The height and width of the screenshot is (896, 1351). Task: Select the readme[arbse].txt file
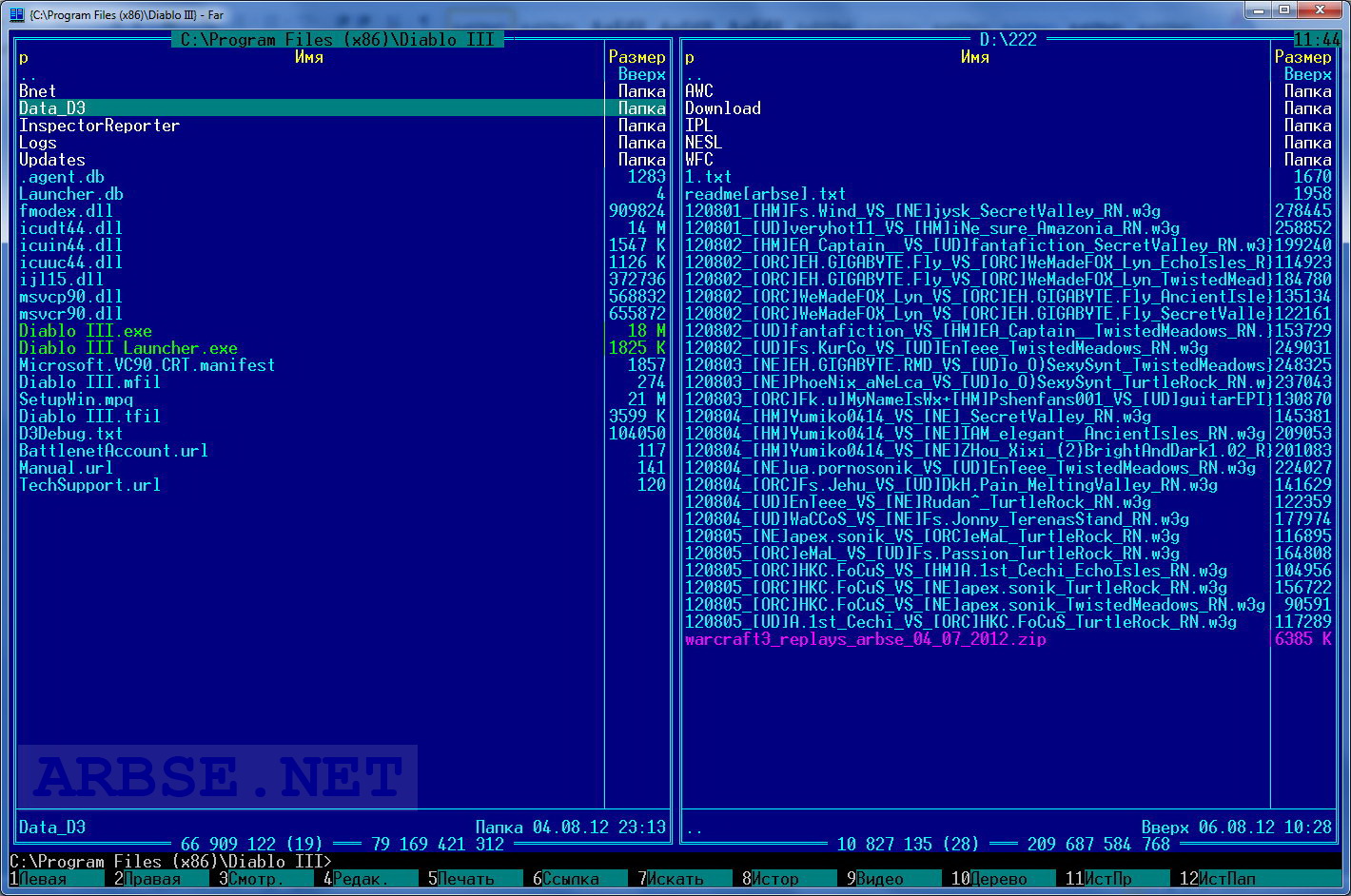click(766, 194)
